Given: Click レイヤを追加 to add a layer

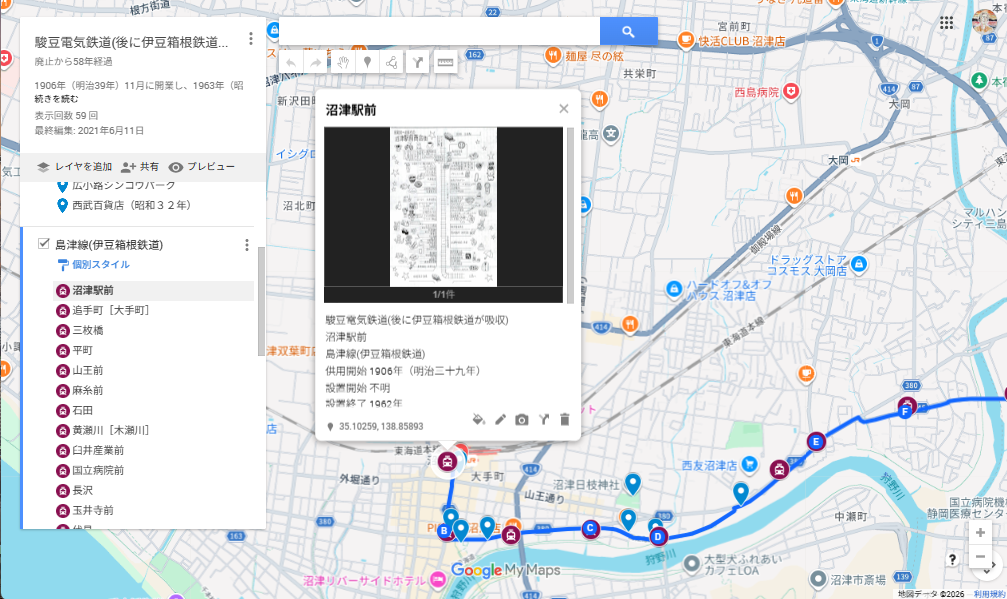Looking at the screenshot, I should point(74,167).
